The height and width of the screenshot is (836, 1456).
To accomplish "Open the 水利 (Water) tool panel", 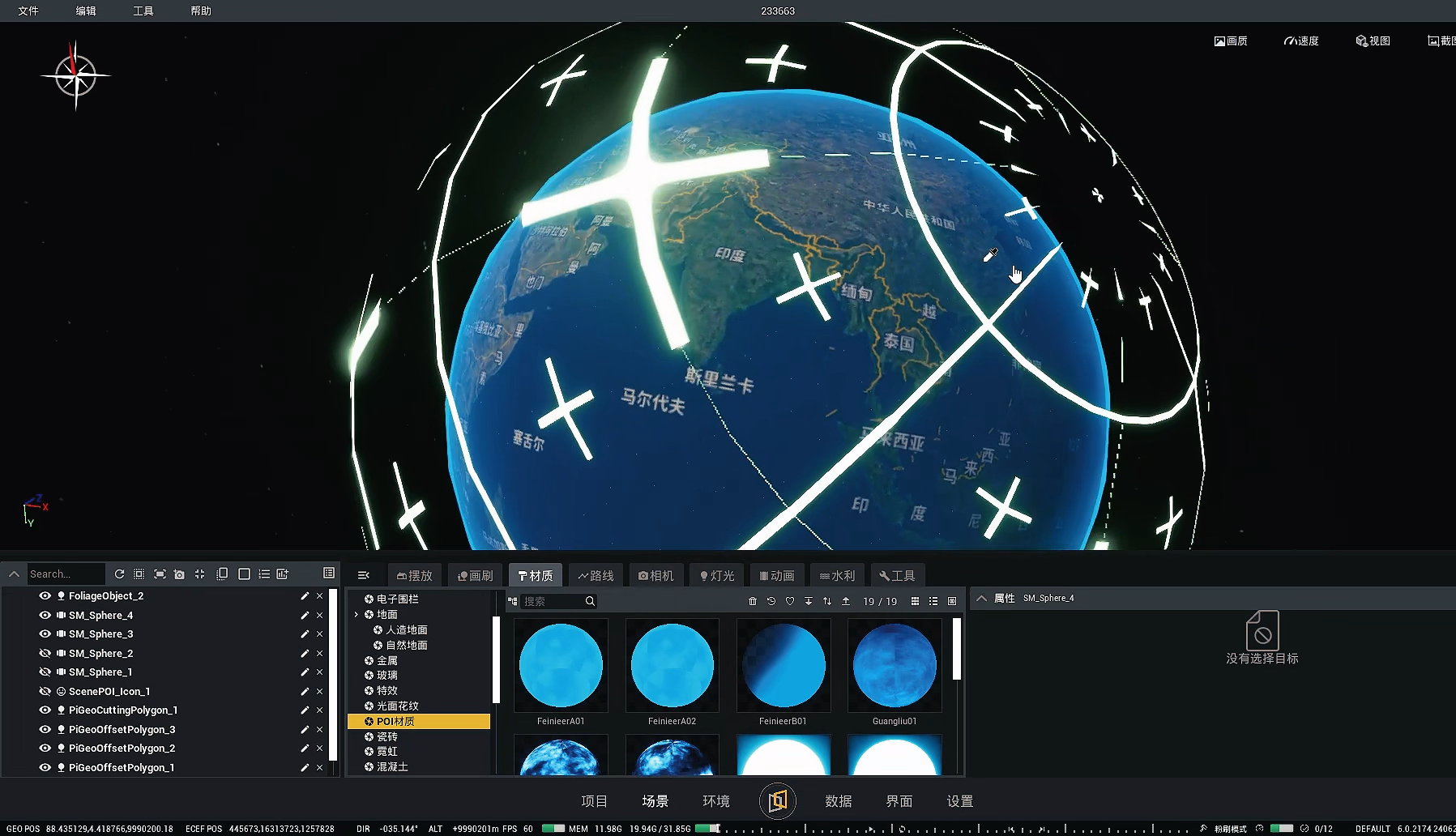I will tap(837, 574).
